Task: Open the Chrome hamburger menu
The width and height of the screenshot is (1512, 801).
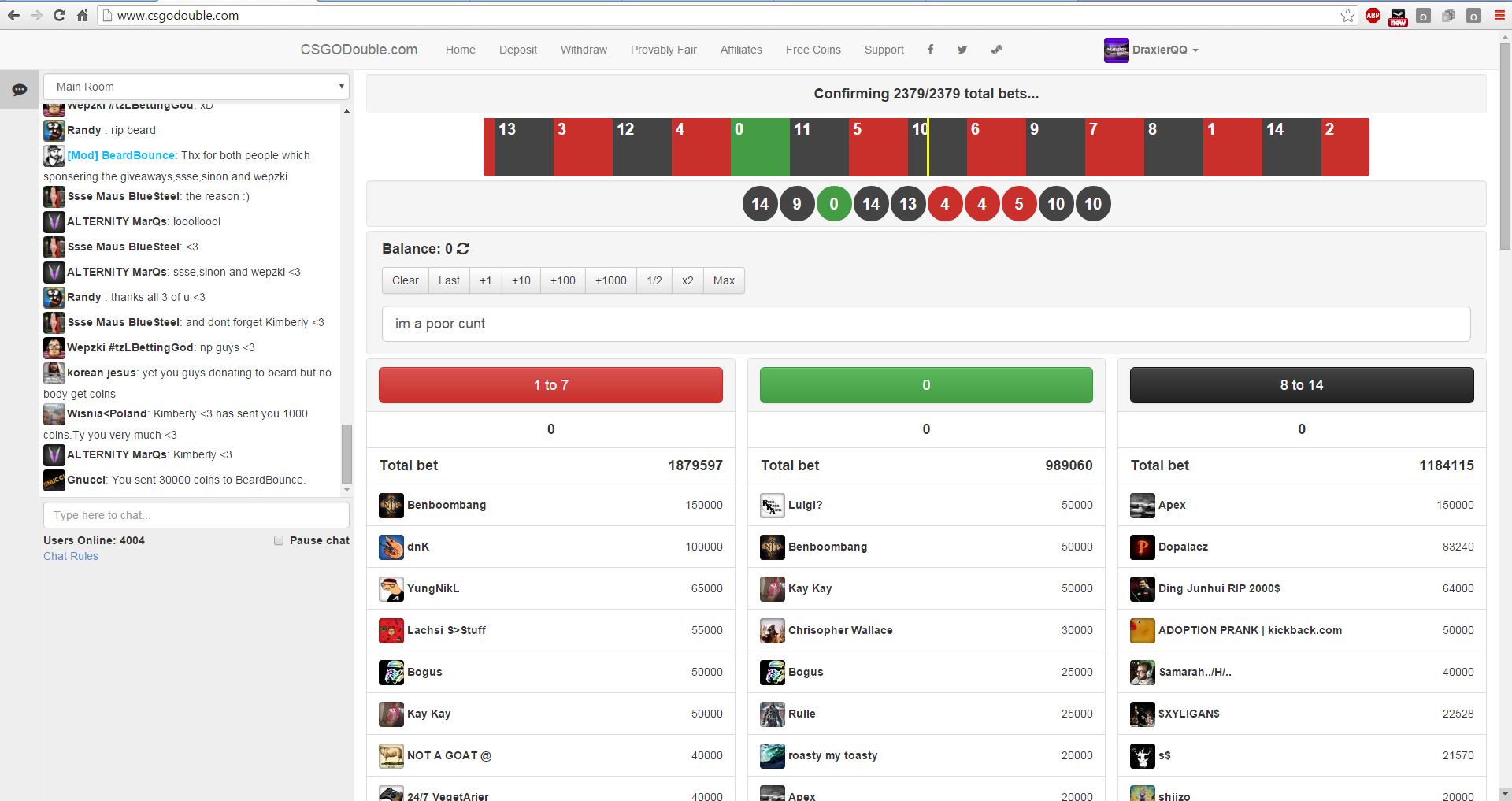Action: tap(1499, 15)
